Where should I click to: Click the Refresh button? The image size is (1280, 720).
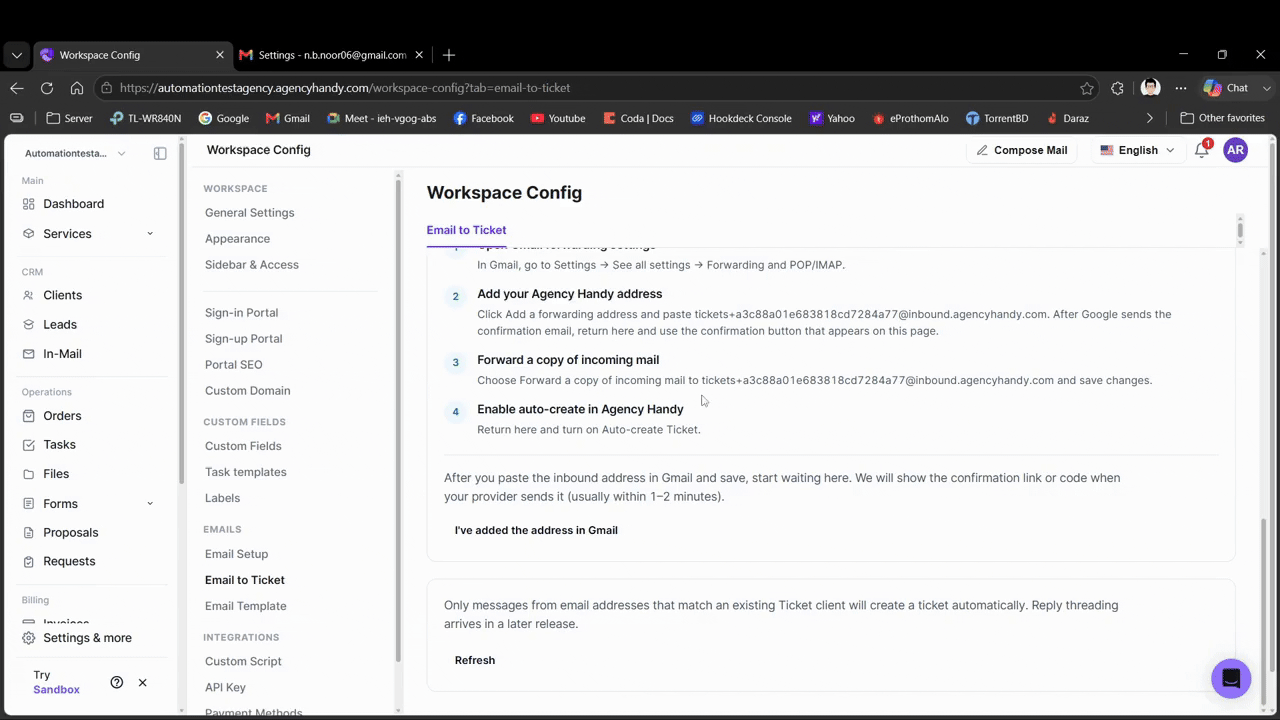point(475,660)
